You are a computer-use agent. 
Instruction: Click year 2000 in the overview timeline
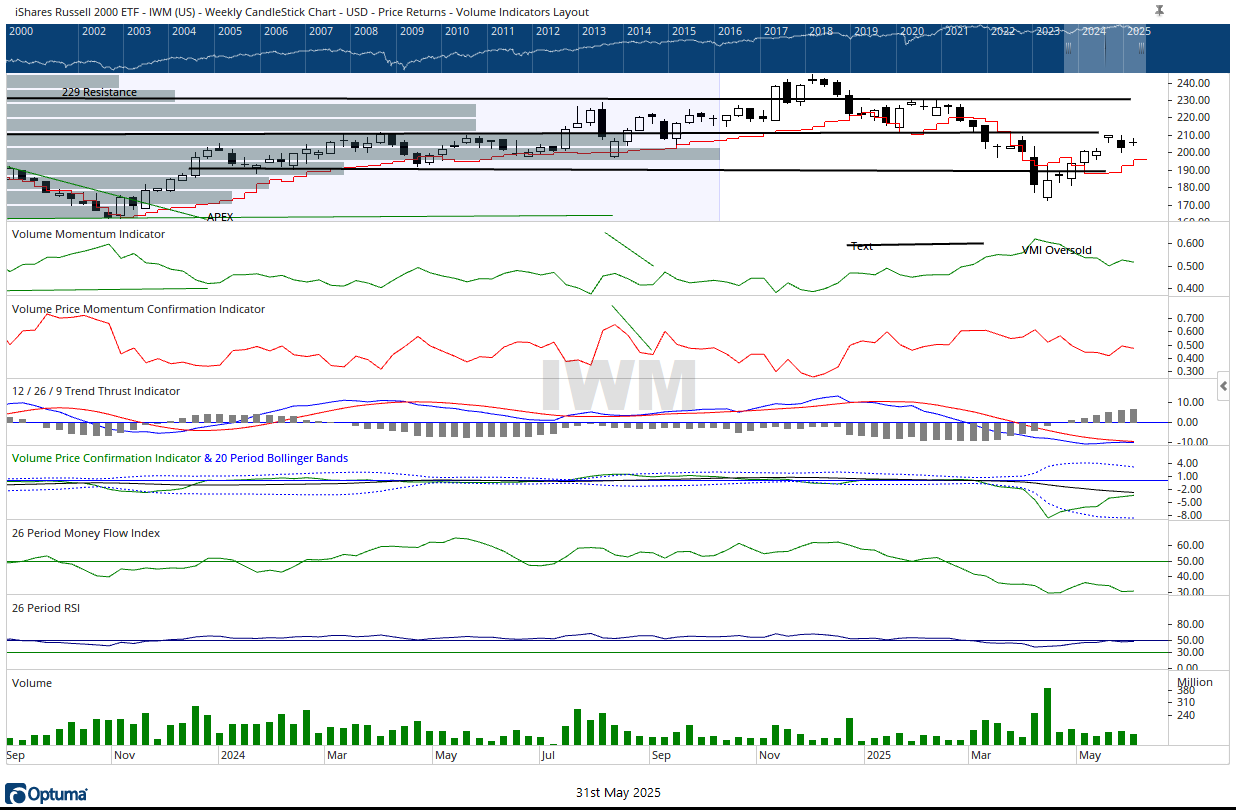(20, 31)
